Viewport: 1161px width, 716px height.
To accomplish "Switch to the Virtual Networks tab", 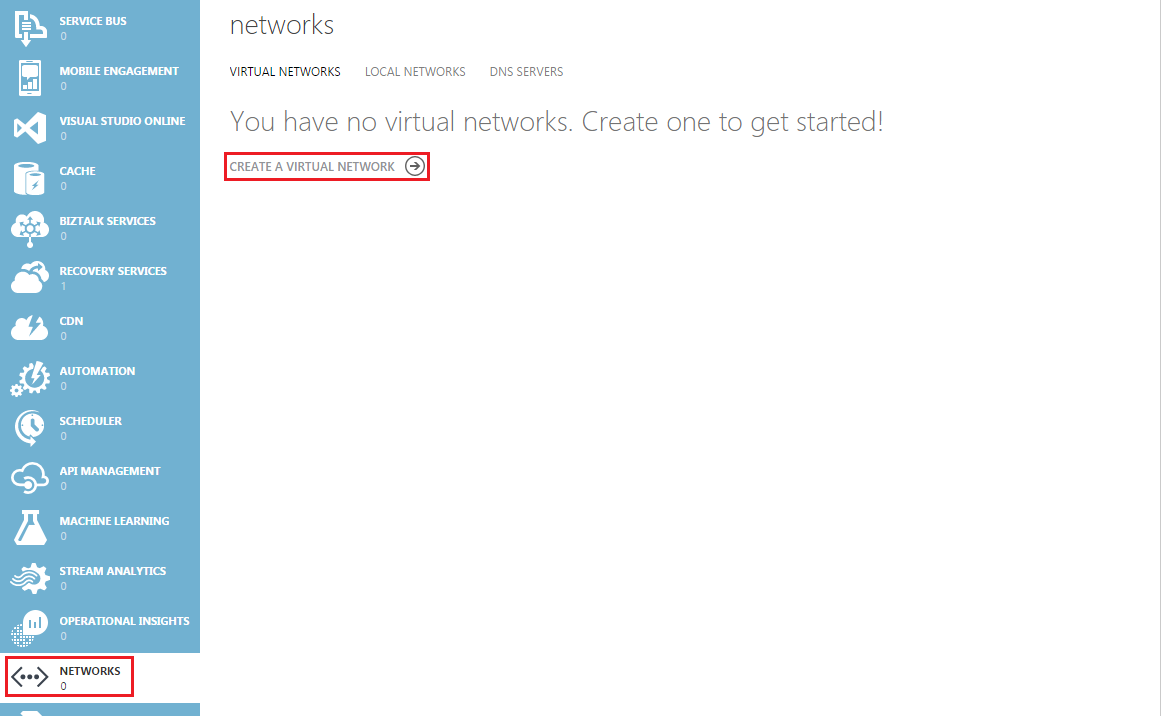I will tap(285, 72).
